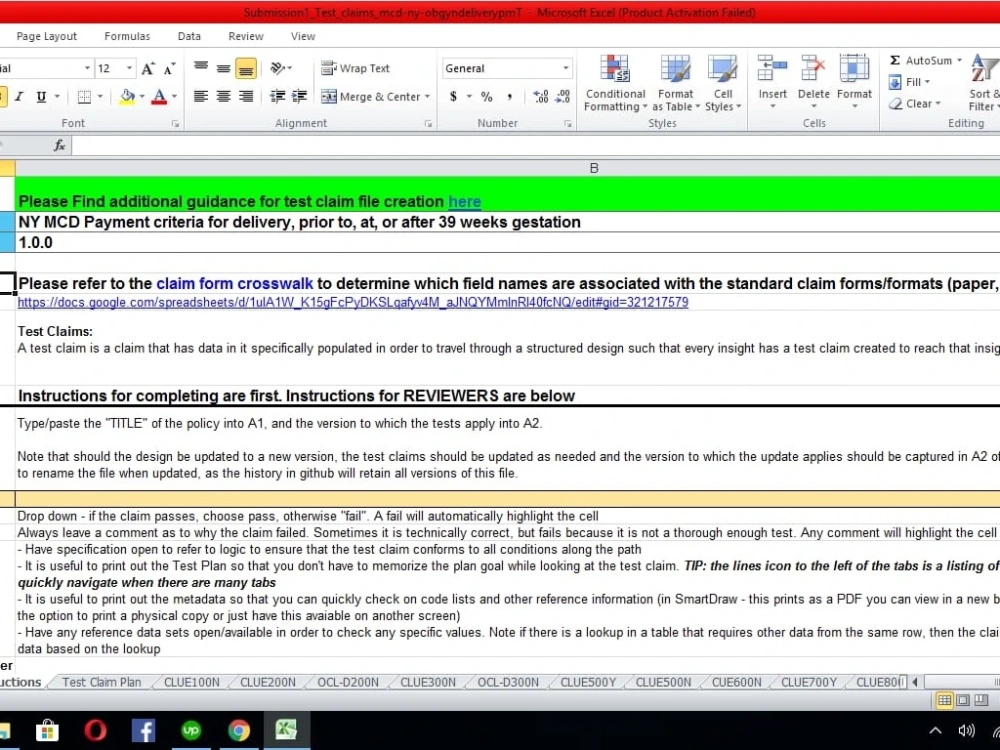Toggle the highlighted Bottom Align icon
Image resolution: width=1000 pixels, height=750 pixels.
point(246,68)
